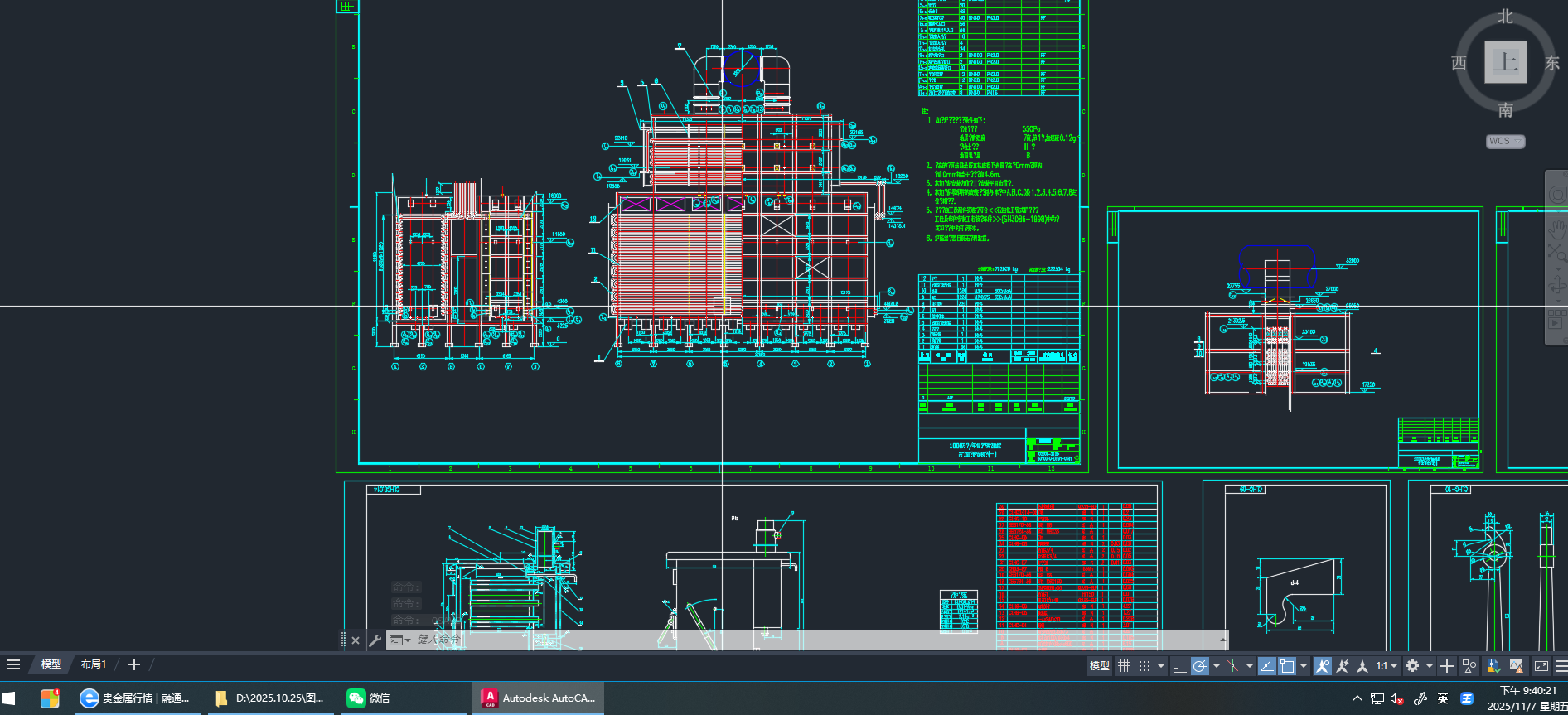1568x715 pixels.
Task: Open D:\2025.10.25 folder taskbar window
Action: [271, 698]
